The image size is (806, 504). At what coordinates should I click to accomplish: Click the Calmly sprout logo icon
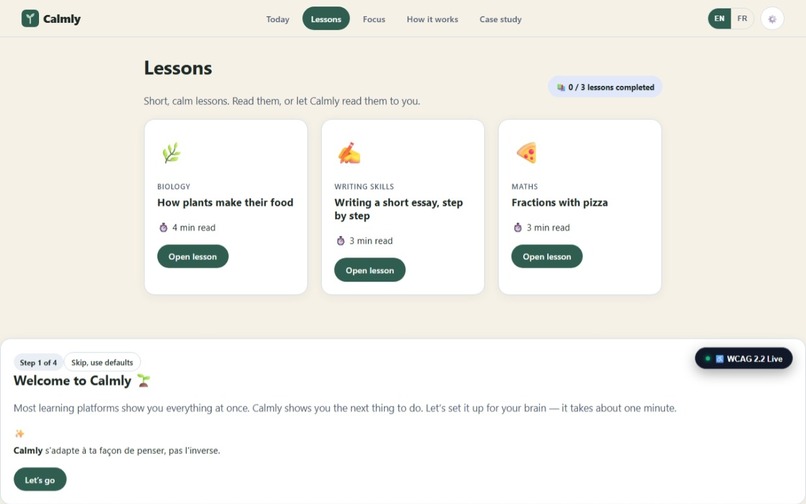[30, 19]
